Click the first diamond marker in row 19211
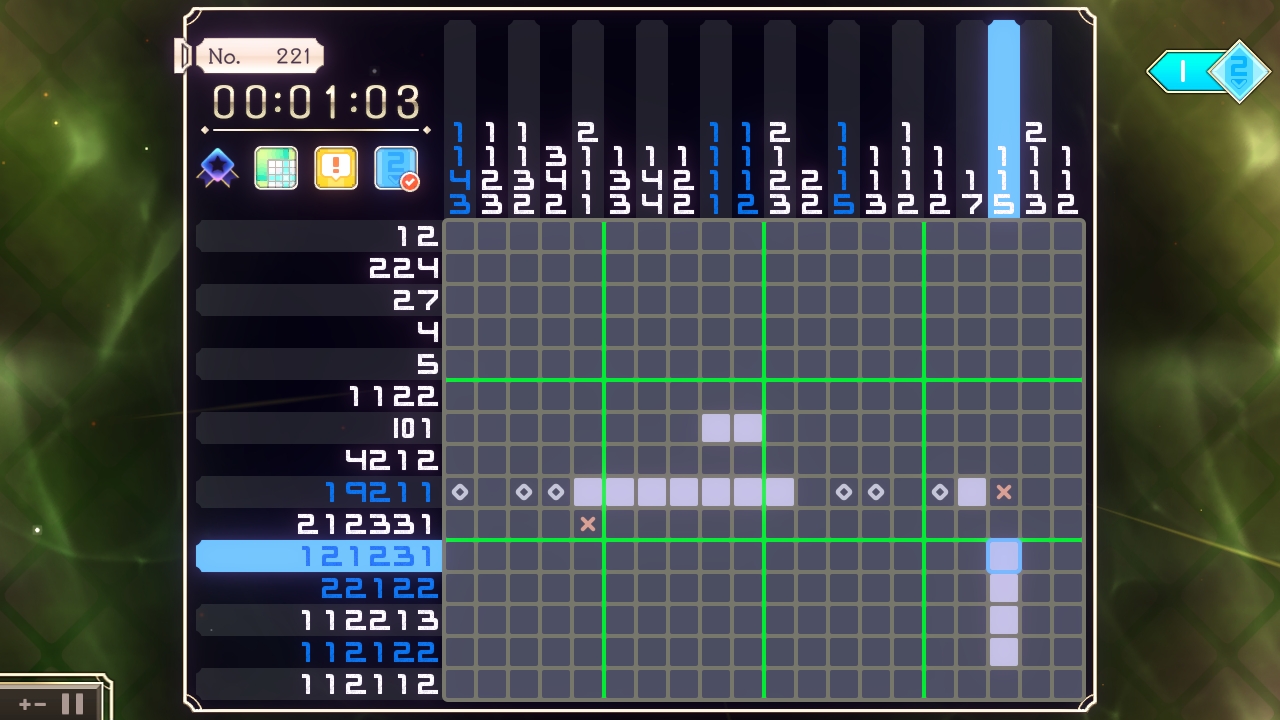Screen dimensions: 1280x720 tap(460, 492)
